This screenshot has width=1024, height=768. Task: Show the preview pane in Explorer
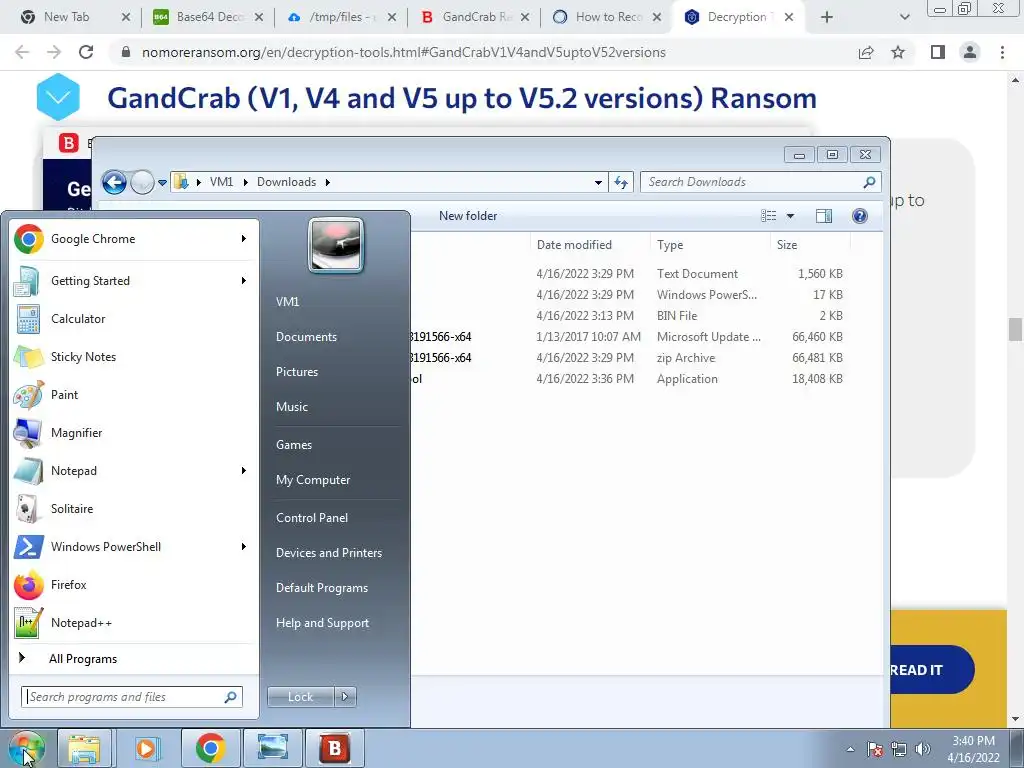824,216
